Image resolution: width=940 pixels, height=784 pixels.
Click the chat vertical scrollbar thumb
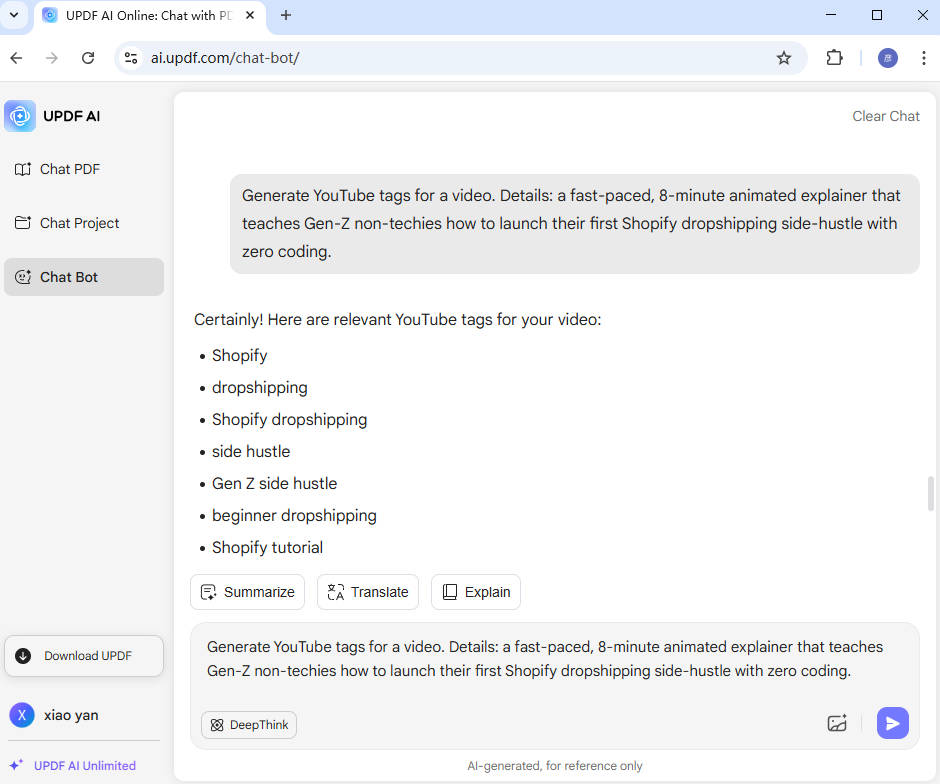pos(930,493)
